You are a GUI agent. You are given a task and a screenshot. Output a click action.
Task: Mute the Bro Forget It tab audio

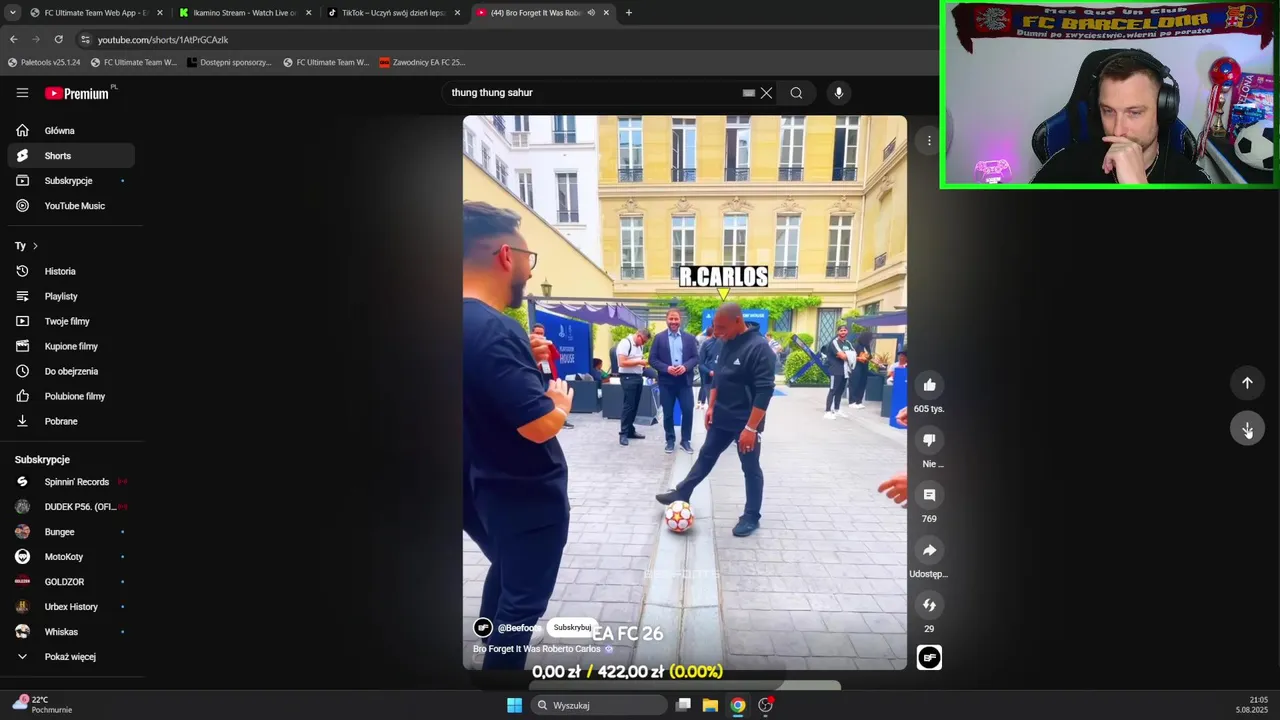tap(591, 13)
